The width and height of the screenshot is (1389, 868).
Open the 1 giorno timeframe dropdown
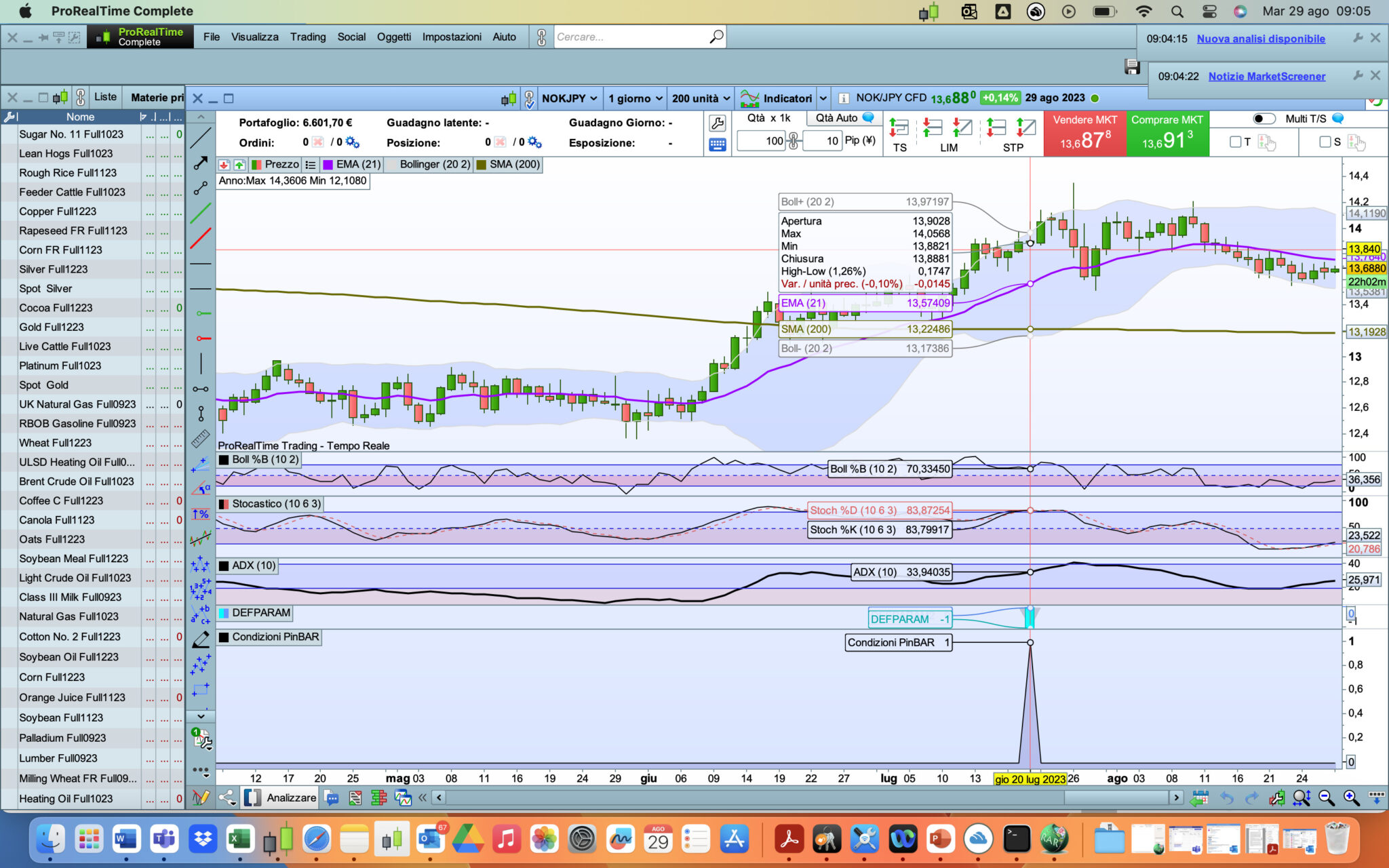[634, 99]
